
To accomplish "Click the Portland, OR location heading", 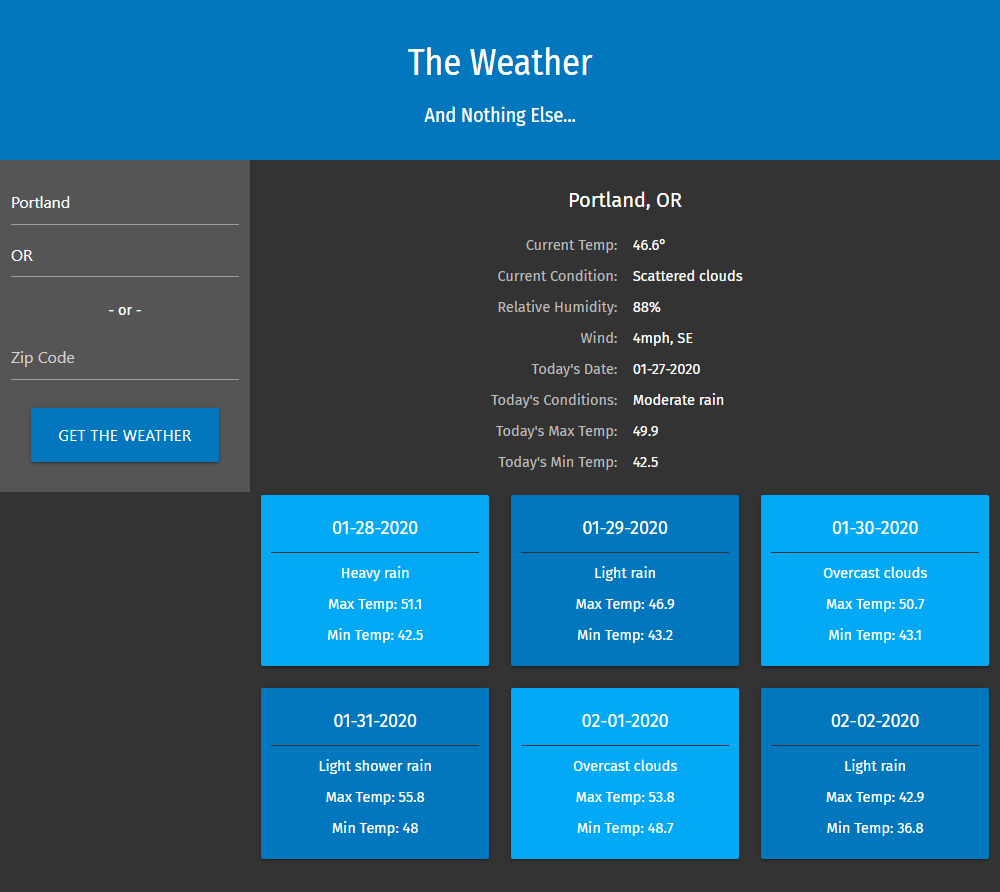I will (x=625, y=200).
